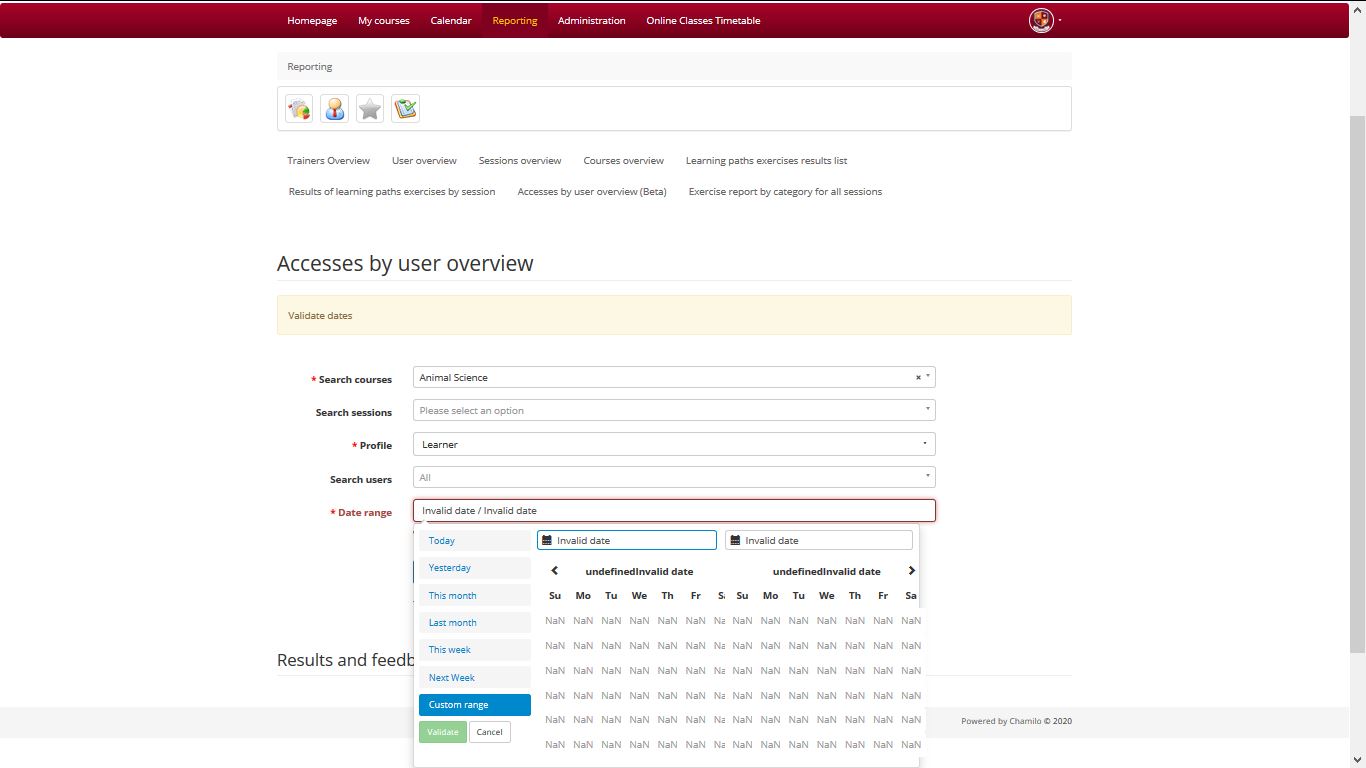
Task: Open the Profile dropdown showing Learner
Action: 674,443
